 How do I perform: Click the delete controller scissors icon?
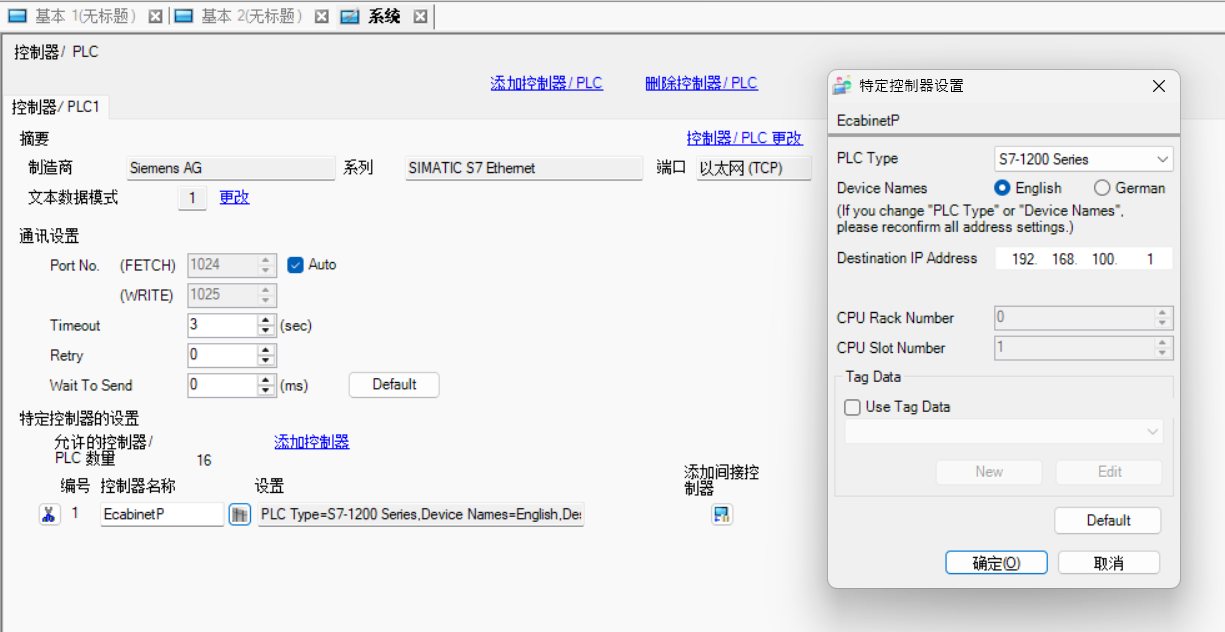point(49,515)
